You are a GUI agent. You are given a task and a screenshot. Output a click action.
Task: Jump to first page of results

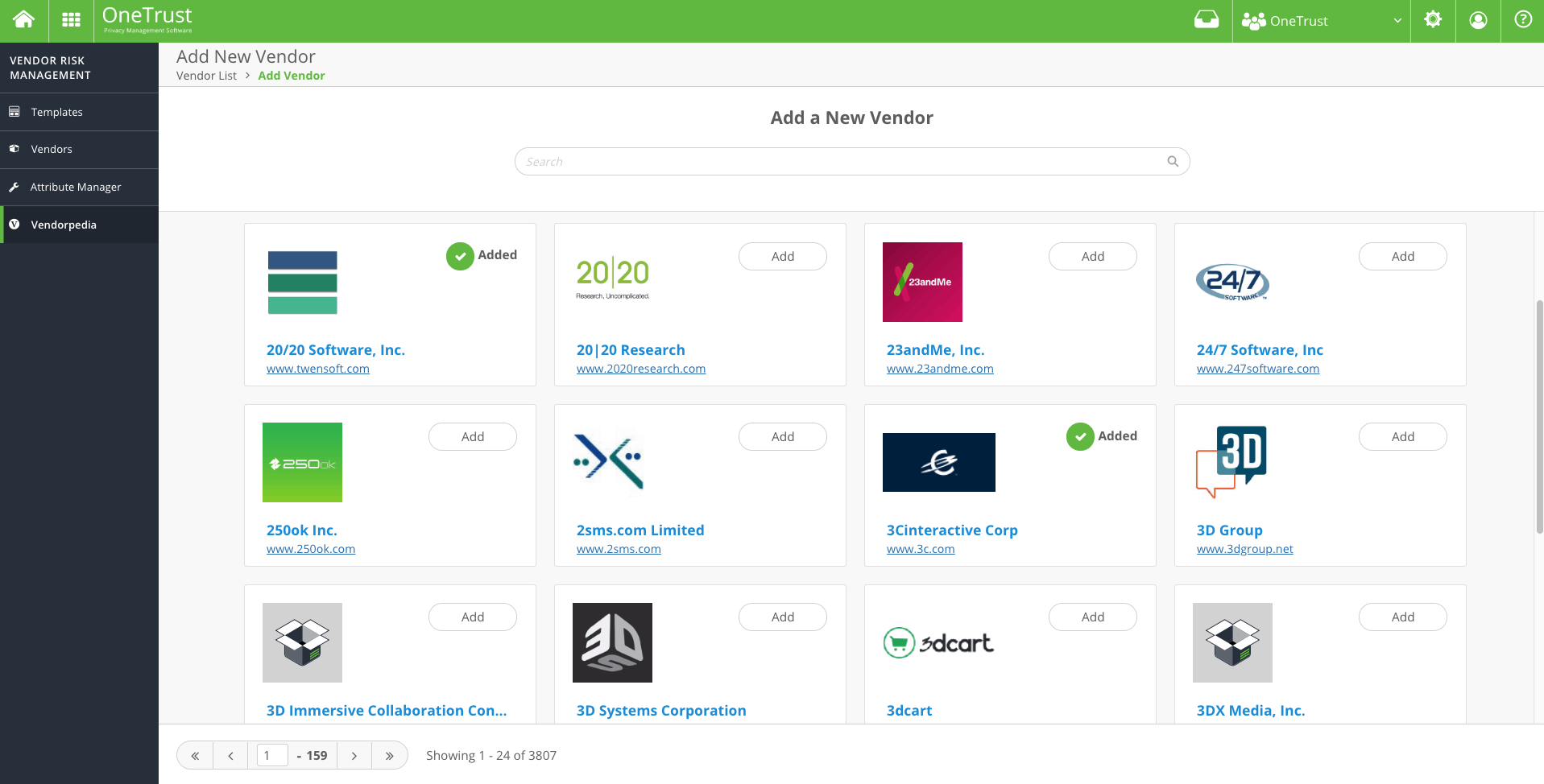(195, 756)
